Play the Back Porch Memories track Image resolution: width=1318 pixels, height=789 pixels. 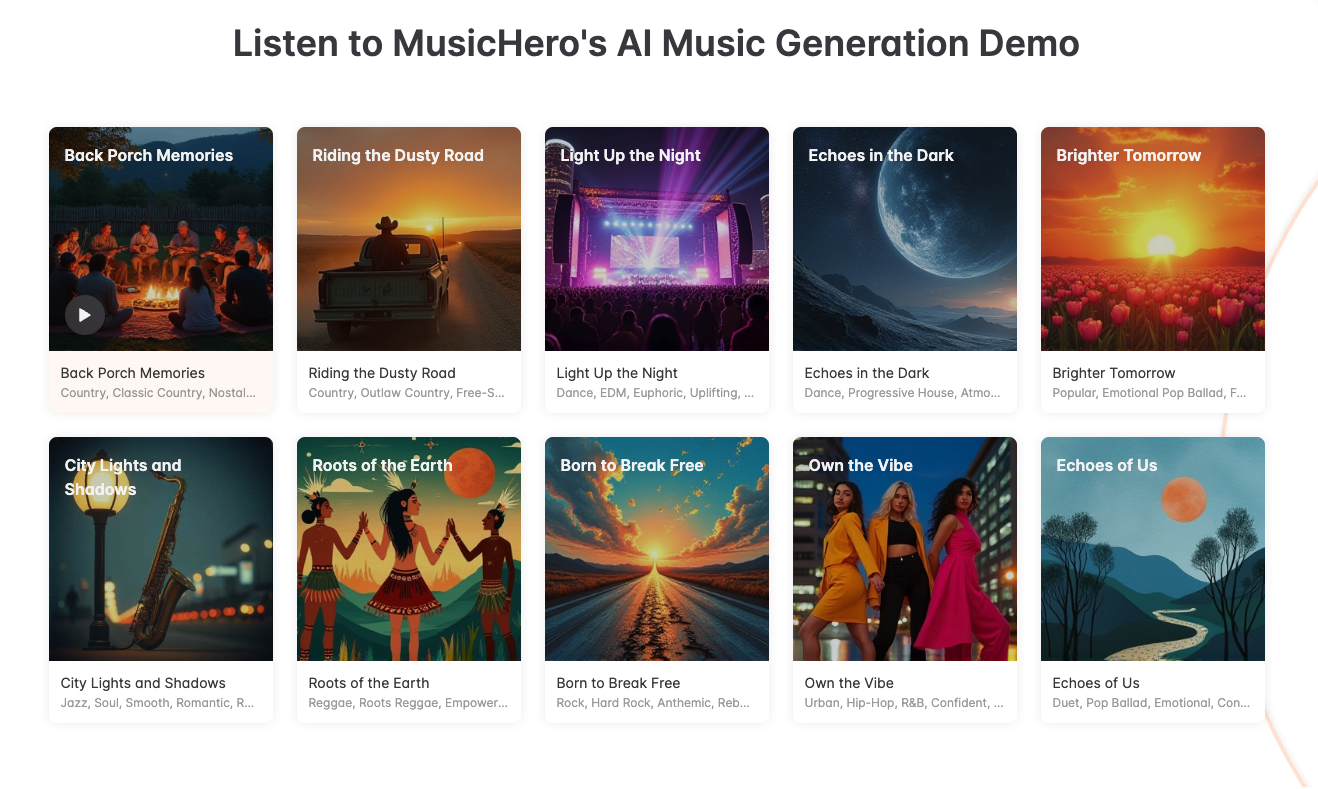click(85, 315)
